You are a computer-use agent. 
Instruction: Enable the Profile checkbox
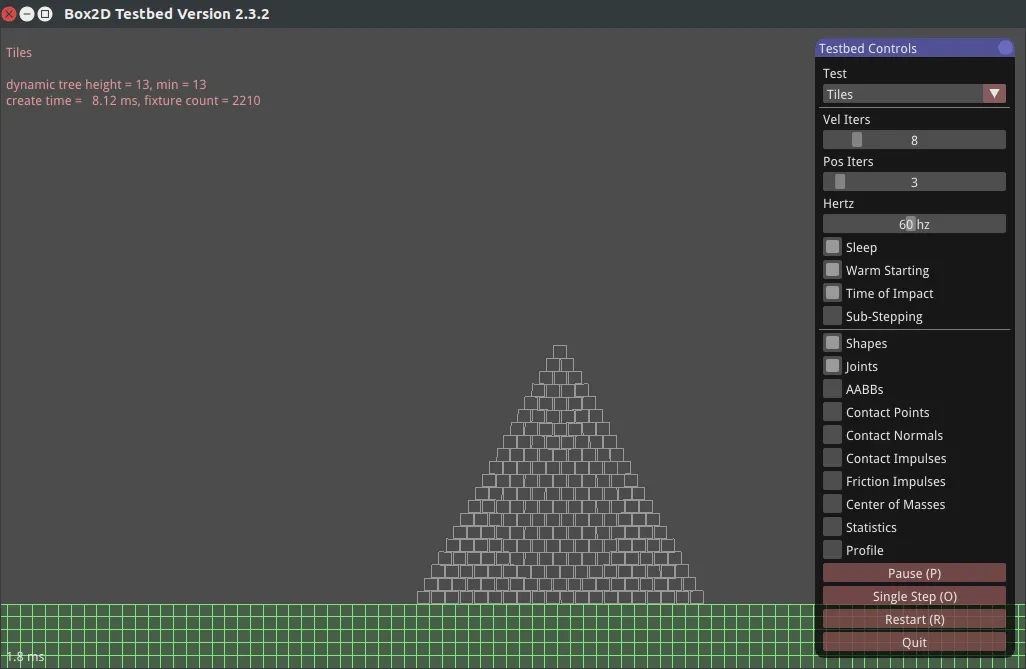coord(832,549)
